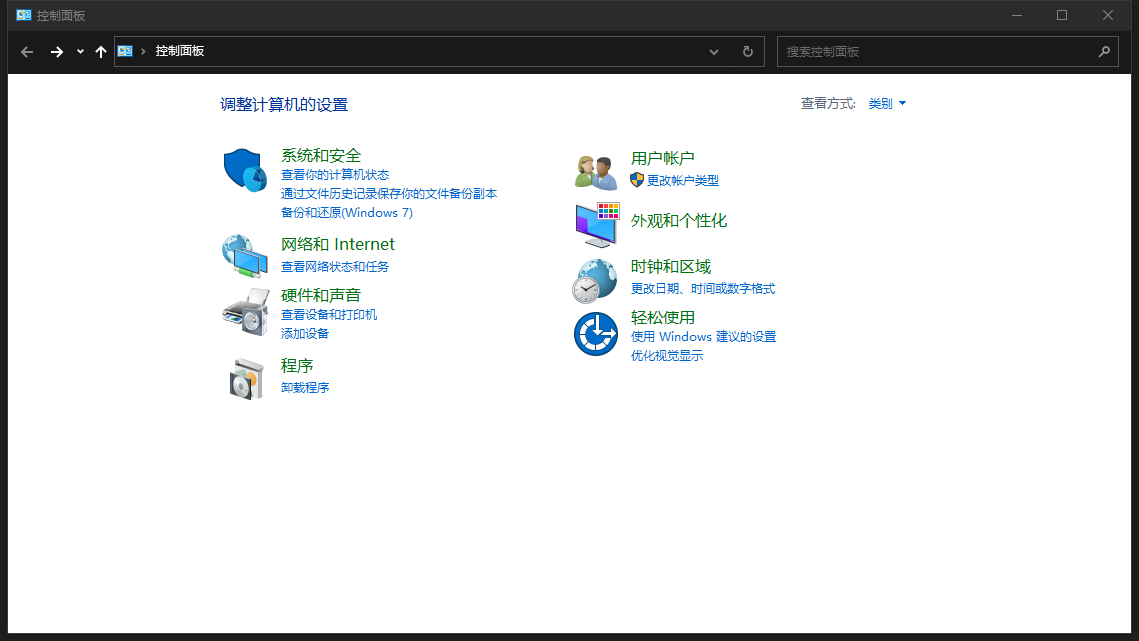The image size is (1139, 641).
Task: Click 卸载程序 under 程序
Action: click(304, 387)
